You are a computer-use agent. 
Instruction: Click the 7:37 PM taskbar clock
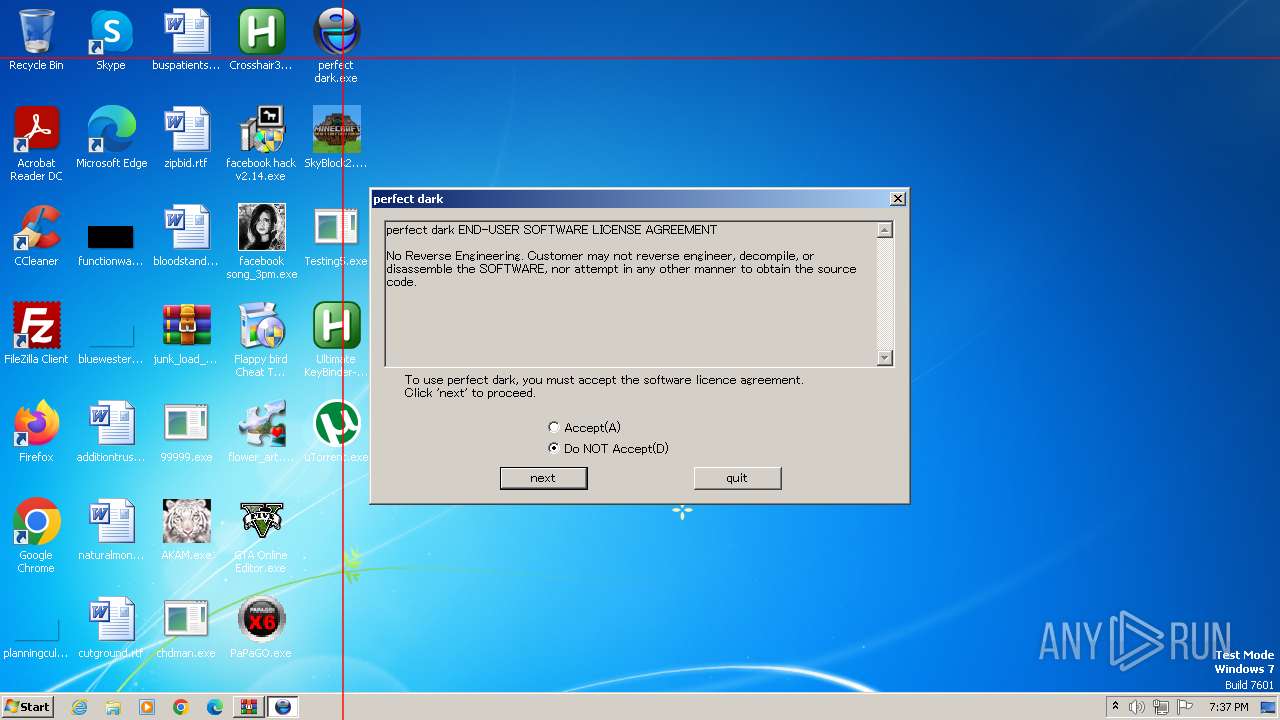pyautogui.click(x=1229, y=707)
